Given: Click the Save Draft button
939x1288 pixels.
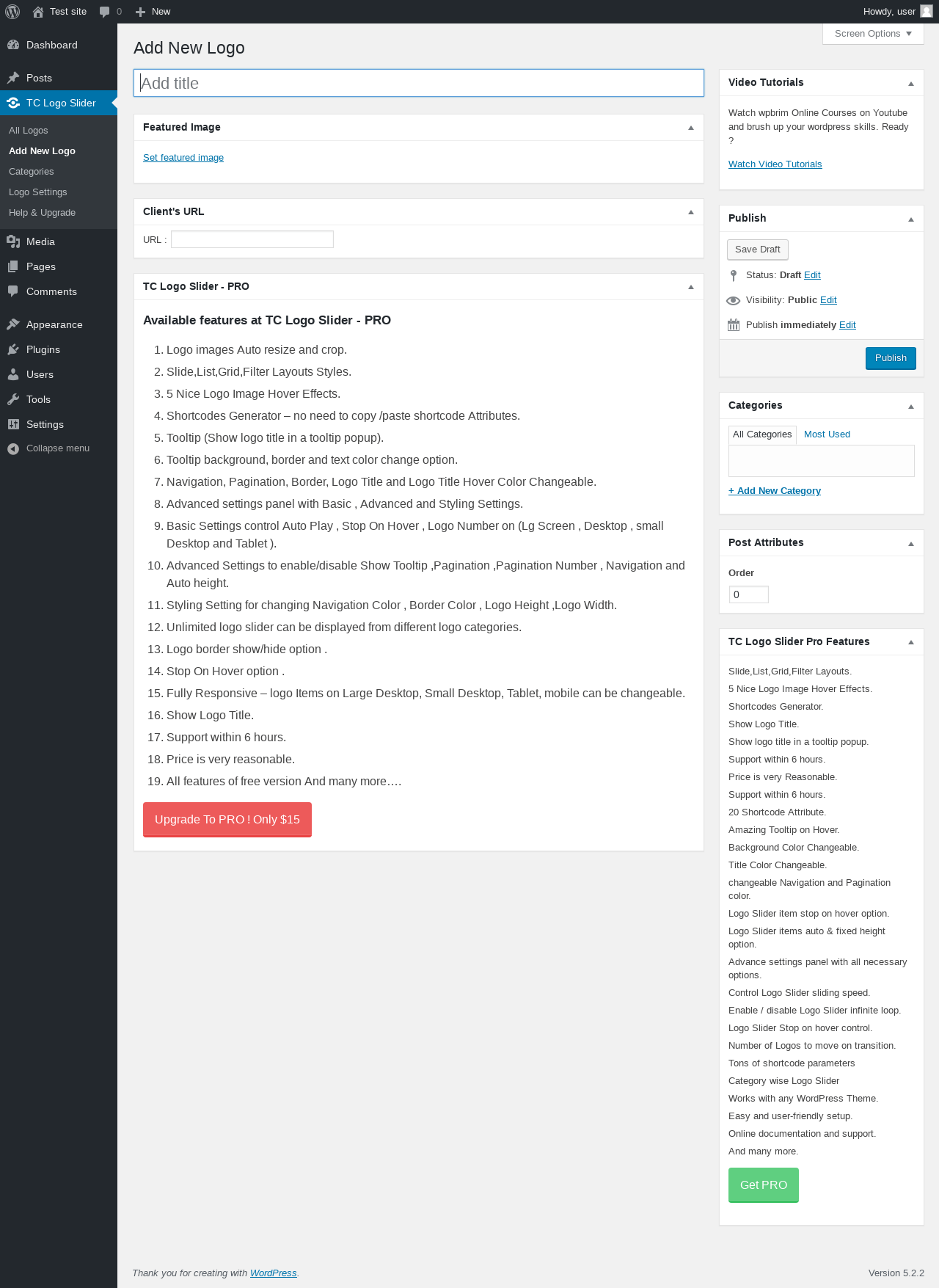Looking at the screenshot, I should click(758, 250).
